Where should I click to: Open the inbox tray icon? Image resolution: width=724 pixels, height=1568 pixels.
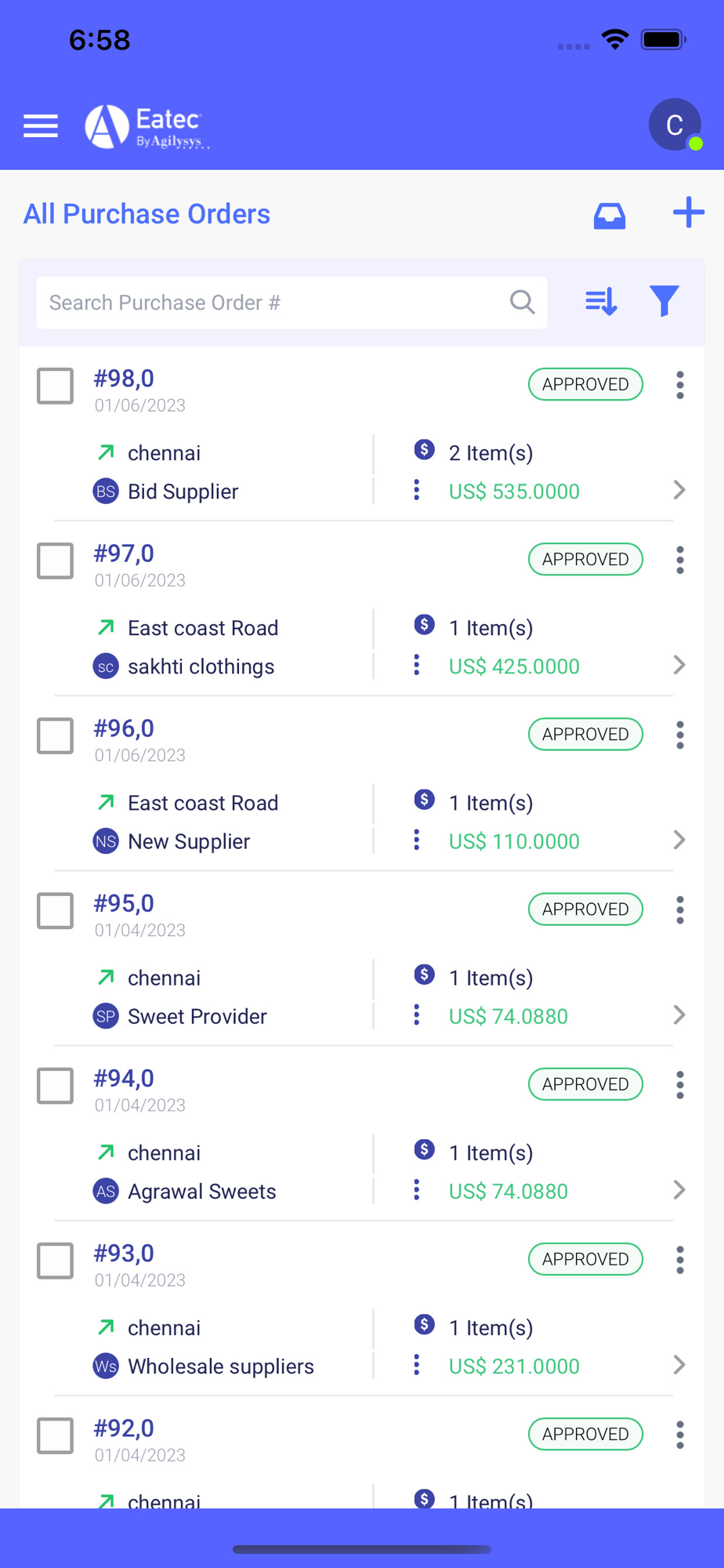click(x=609, y=215)
